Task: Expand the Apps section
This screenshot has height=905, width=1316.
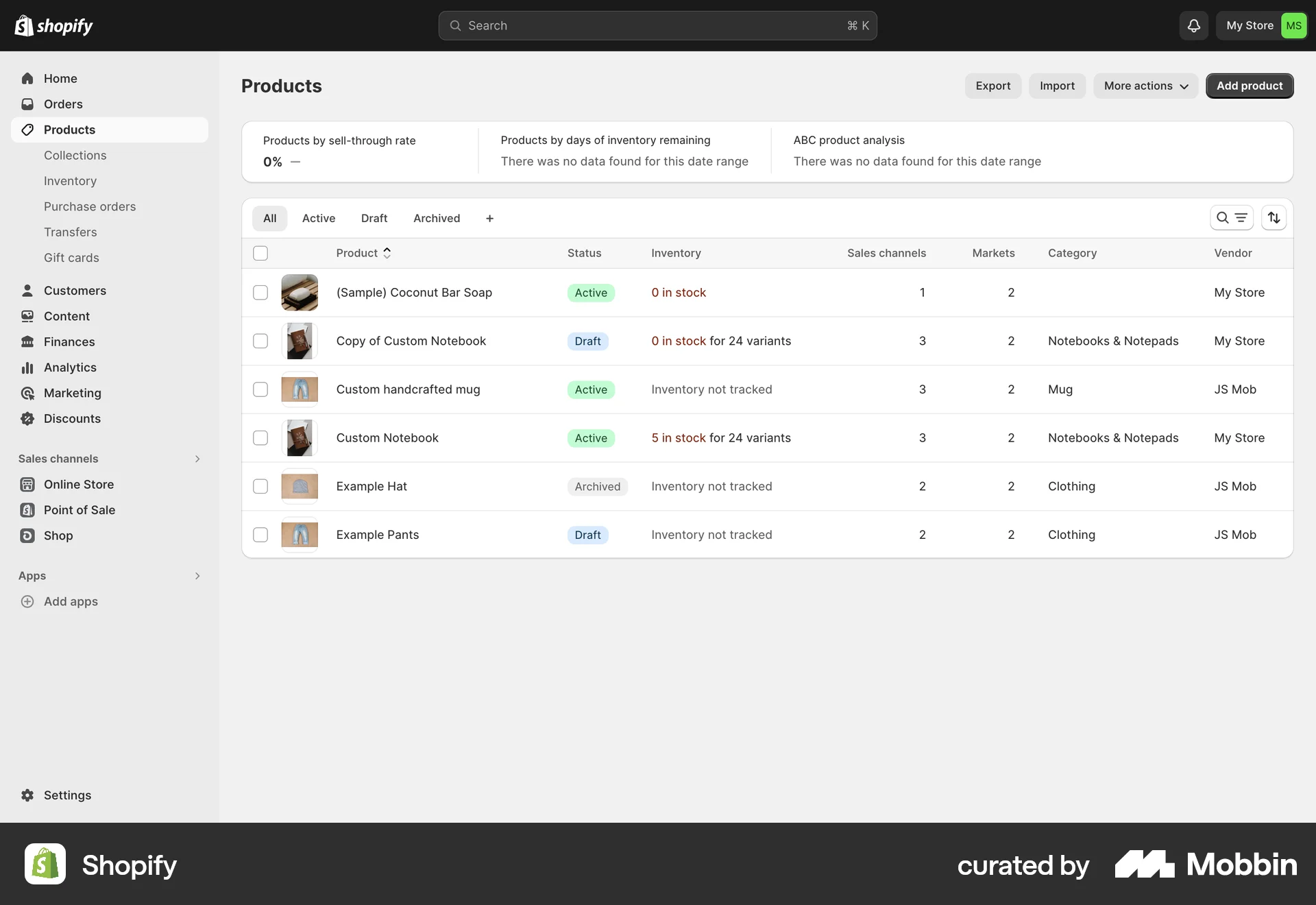Action: (x=197, y=576)
